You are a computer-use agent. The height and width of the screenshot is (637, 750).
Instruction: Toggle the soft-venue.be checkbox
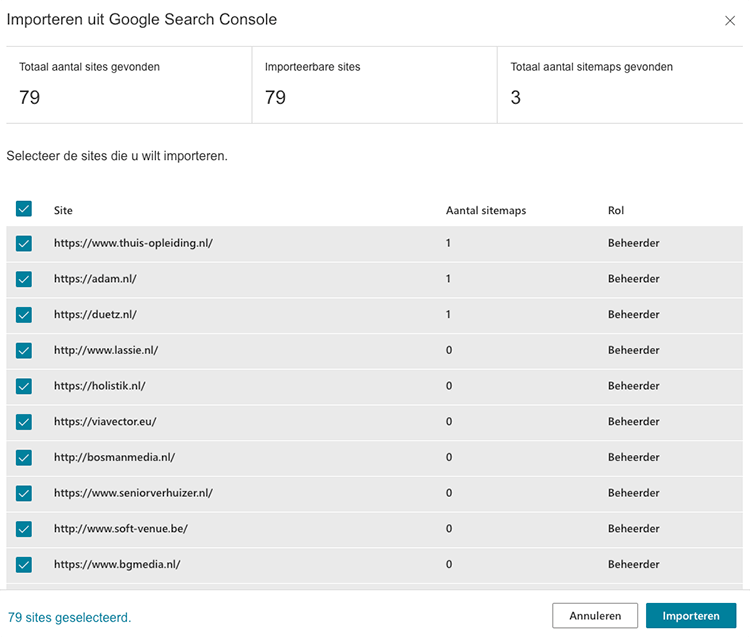point(23,529)
